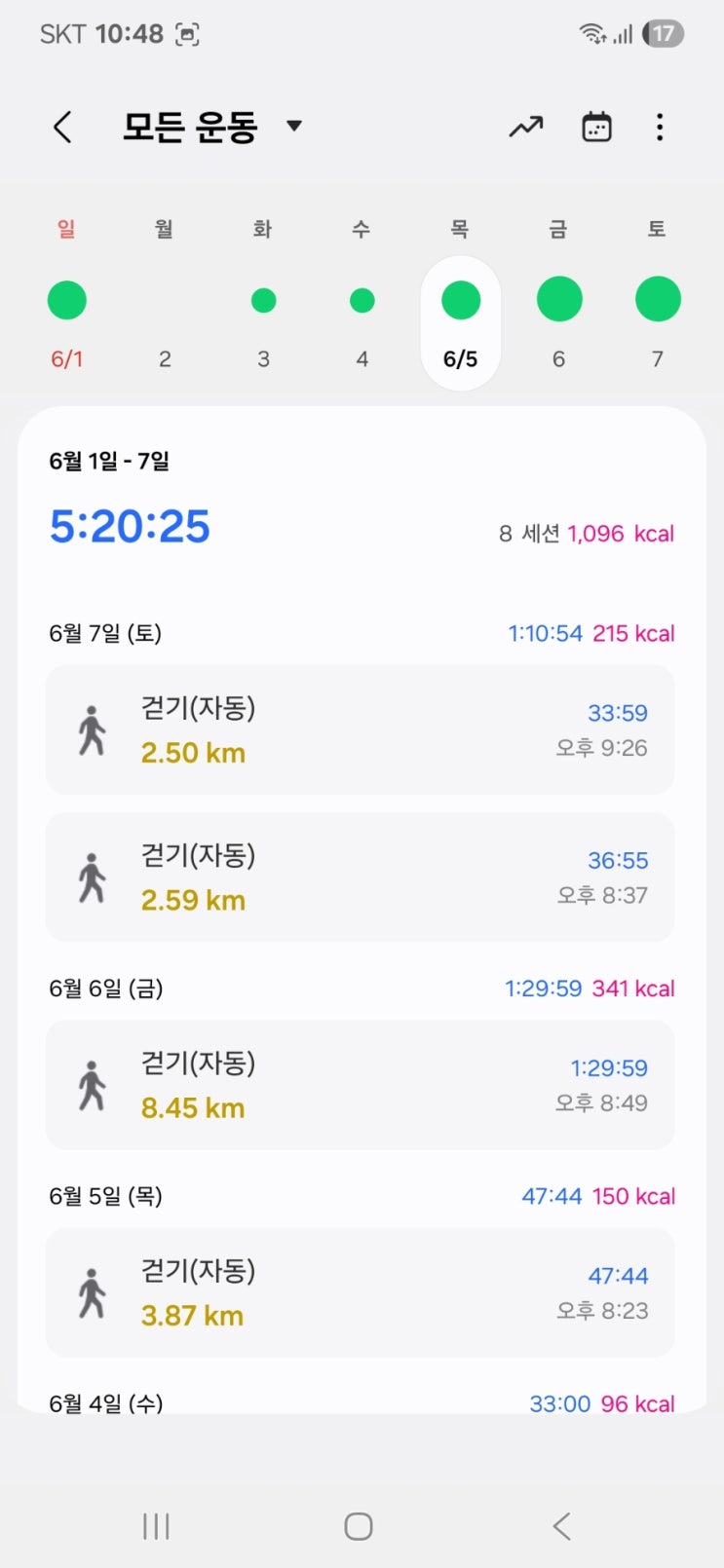724x1568 pixels.
Task: Tap the weekly total time 5:20:25
Action: (130, 527)
